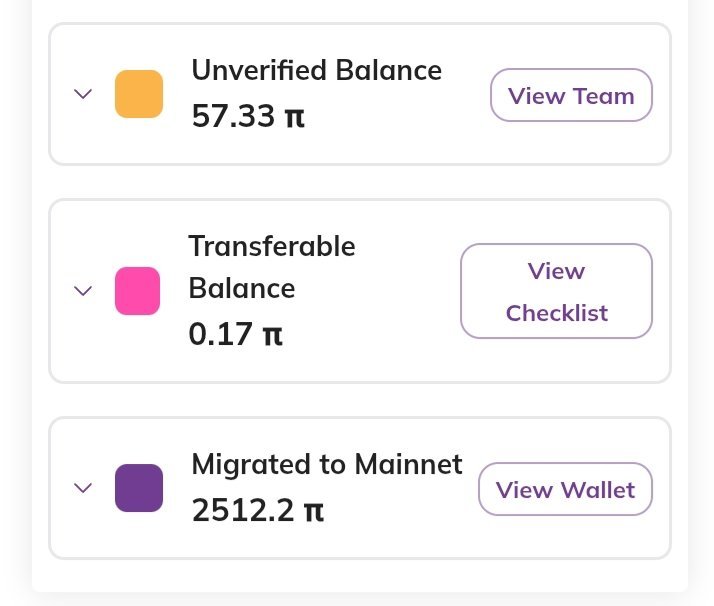The image size is (714, 606).
Task: Click the orange Unverified Balance color square
Action: coord(139,94)
